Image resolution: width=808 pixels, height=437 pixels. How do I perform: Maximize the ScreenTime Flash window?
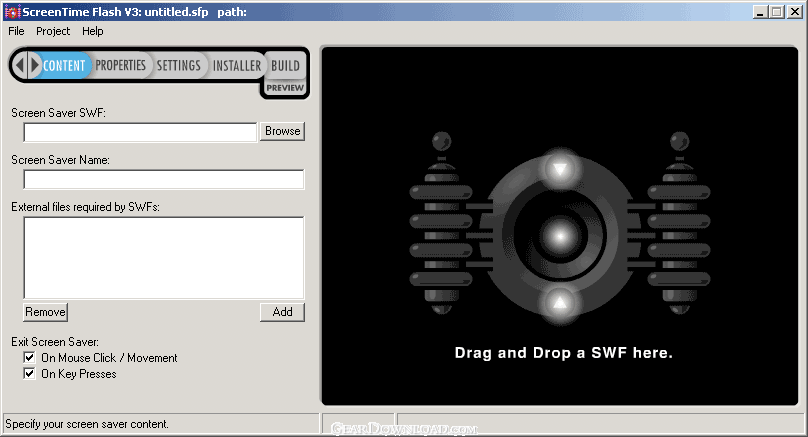pyautogui.click(x=777, y=11)
